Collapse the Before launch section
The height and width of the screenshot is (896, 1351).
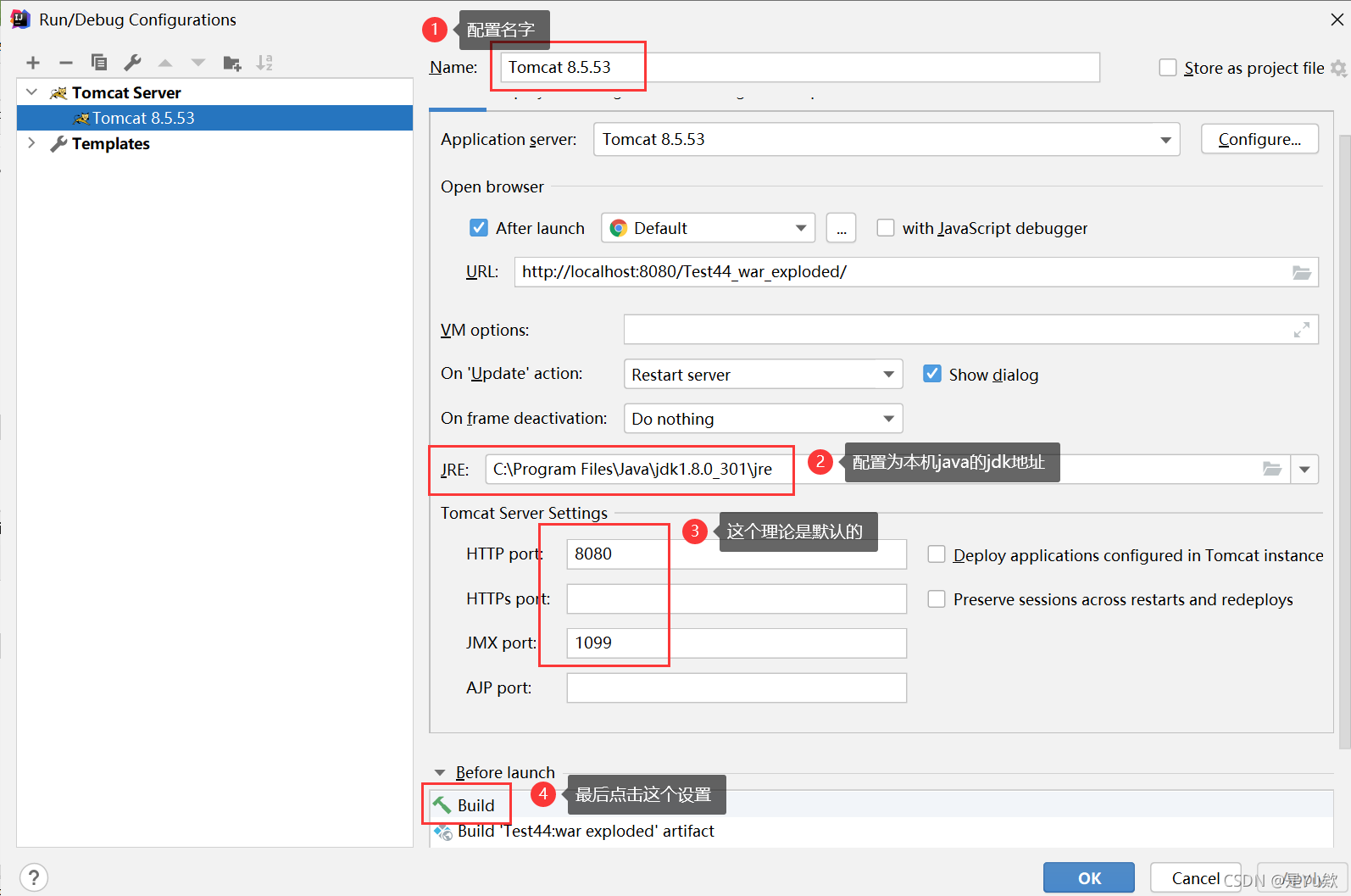point(440,772)
